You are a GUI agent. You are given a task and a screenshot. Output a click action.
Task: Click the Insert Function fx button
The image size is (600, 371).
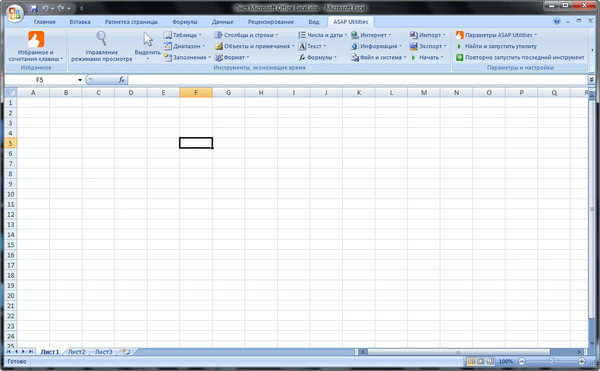(x=121, y=80)
